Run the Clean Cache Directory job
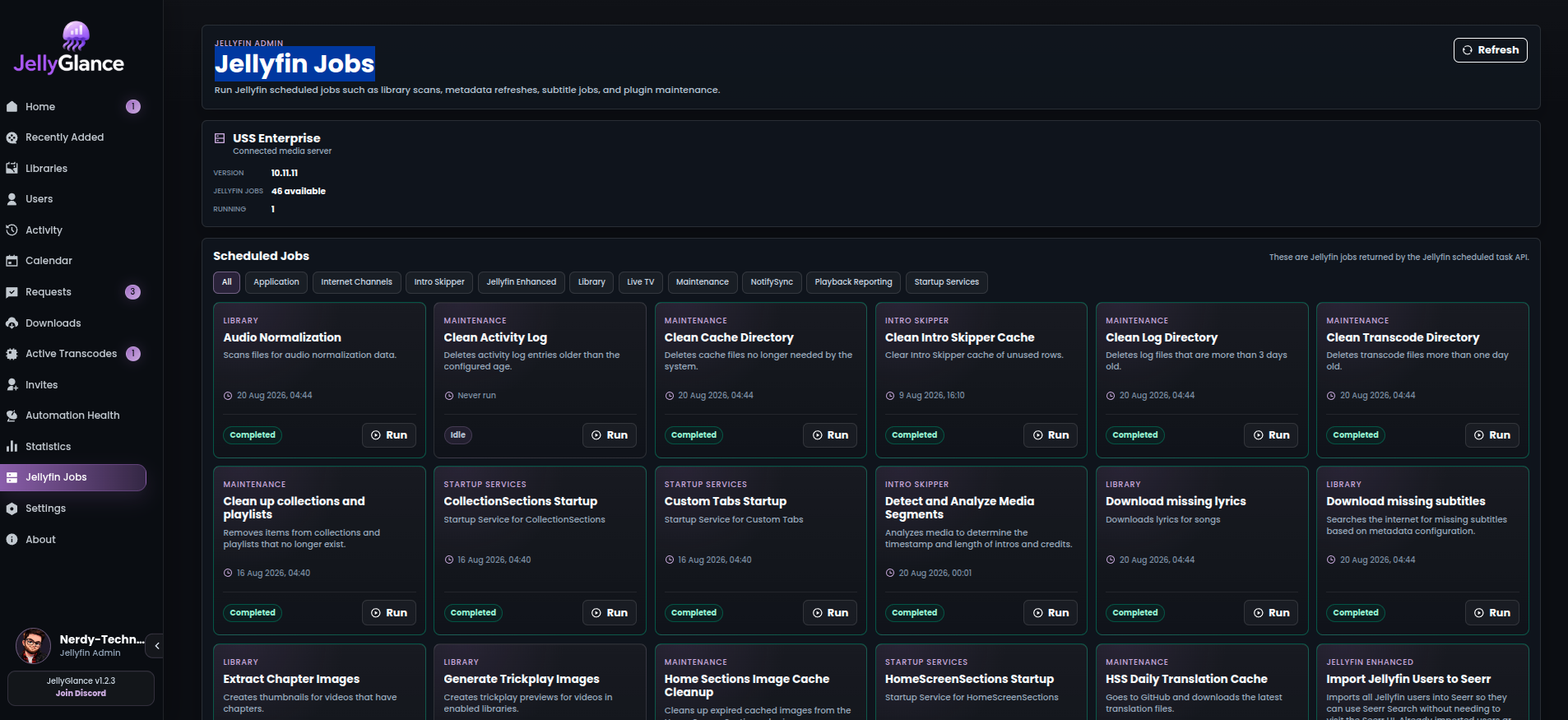Image resolution: width=1568 pixels, height=720 pixels. tap(830, 435)
